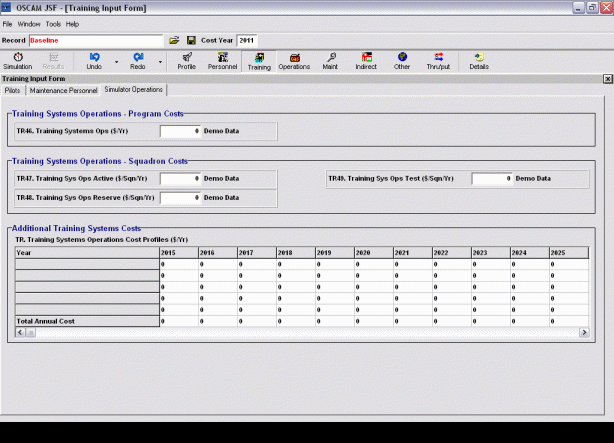Click the TR49 Training Sys Ops Test input
This screenshot has height=443, width=614.
492,179
